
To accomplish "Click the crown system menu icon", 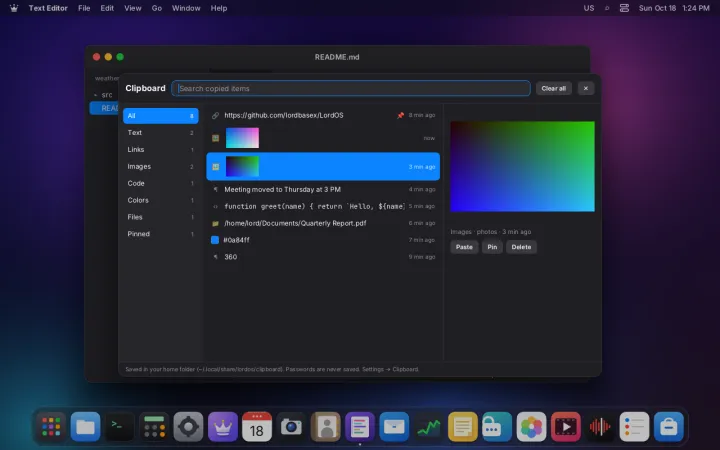I will pyautogui.click(x=14, y=8).
